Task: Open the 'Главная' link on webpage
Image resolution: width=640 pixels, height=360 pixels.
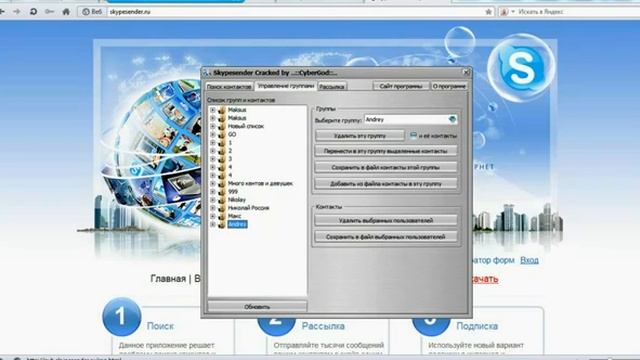Action: (168, 278)
